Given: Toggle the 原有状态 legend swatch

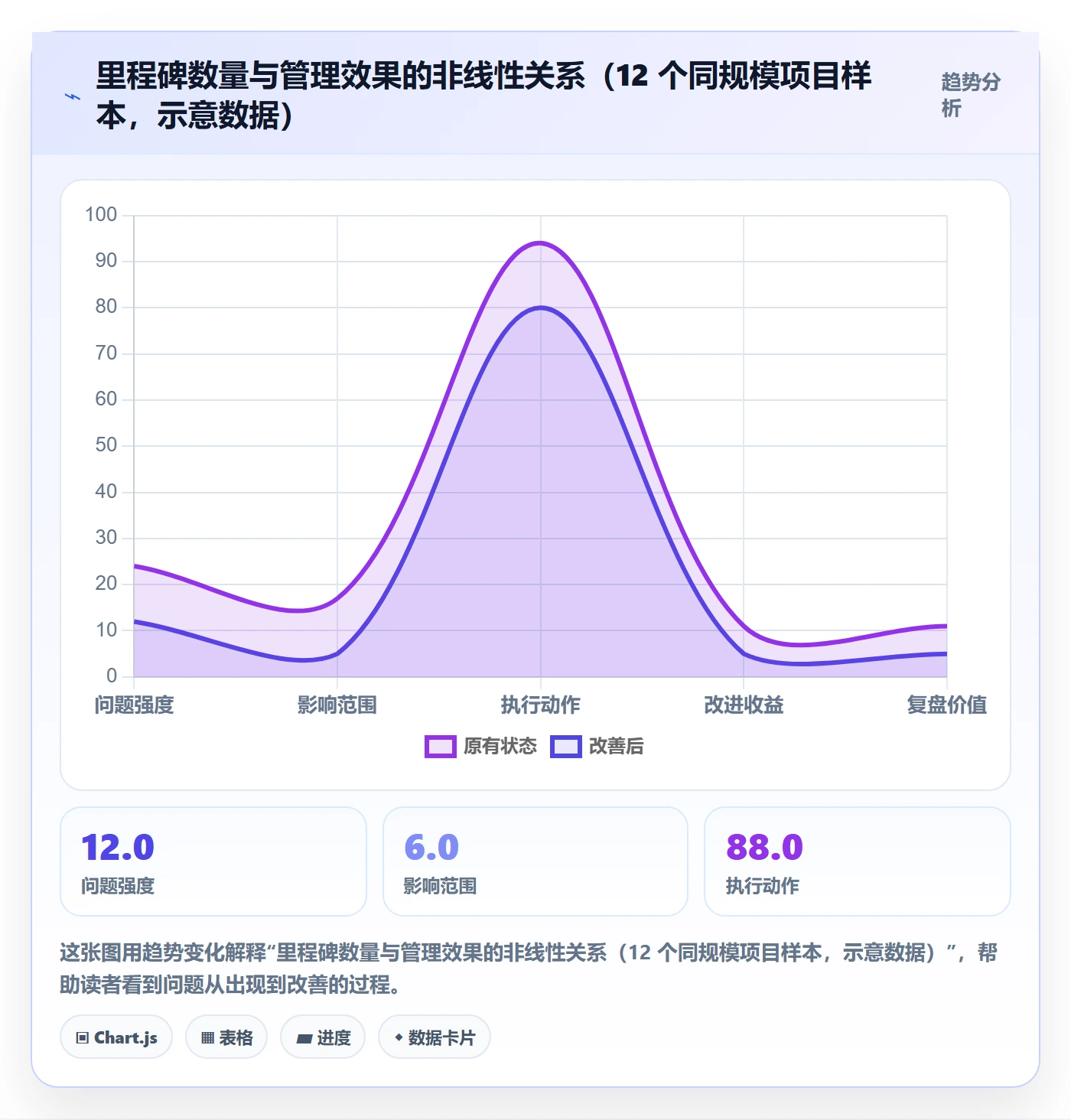Looking at the screenshot, I should click(x=441, y=746).
